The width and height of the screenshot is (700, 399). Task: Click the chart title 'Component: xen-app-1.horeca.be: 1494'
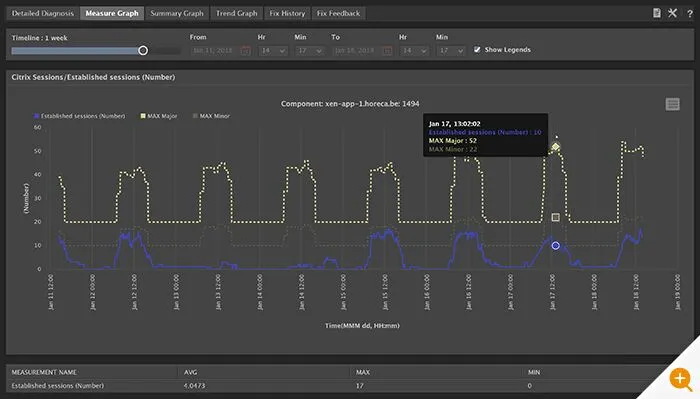350,104
